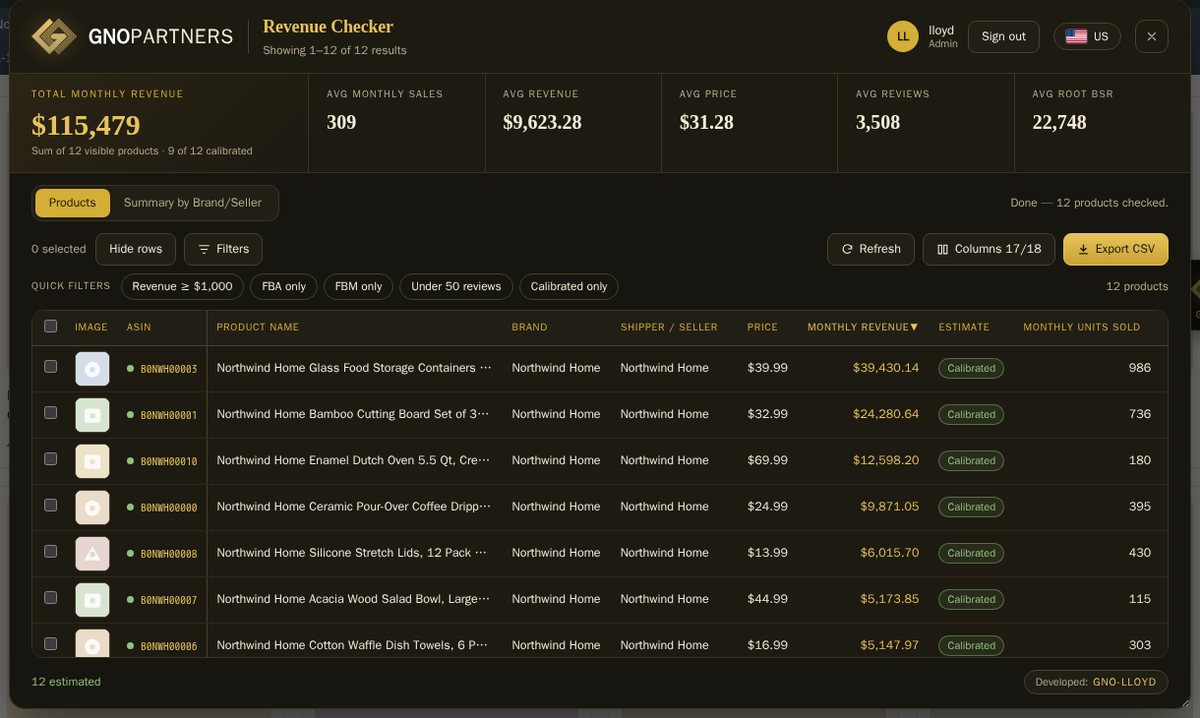The image size is (1200, 718).
Task: Open ASIN link B0NWH00007
Action: click(168, 599)
